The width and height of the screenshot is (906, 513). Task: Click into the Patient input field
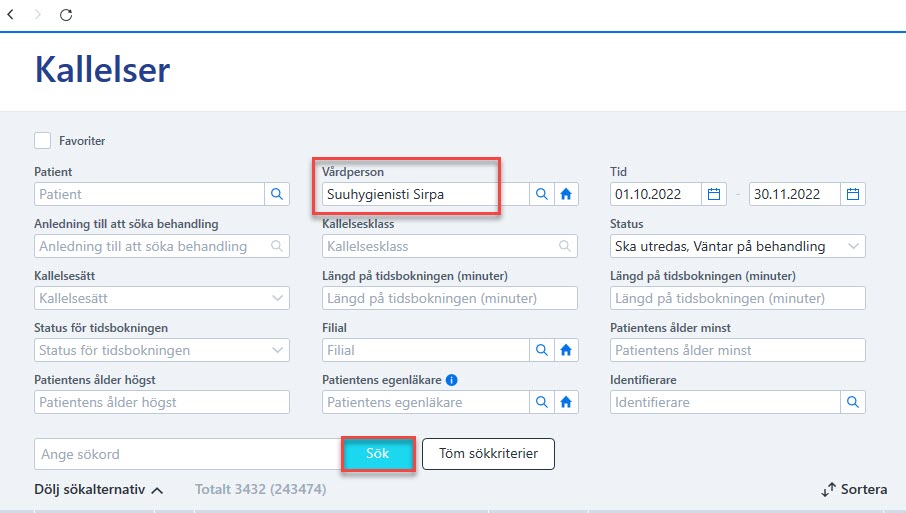(149, 194)
